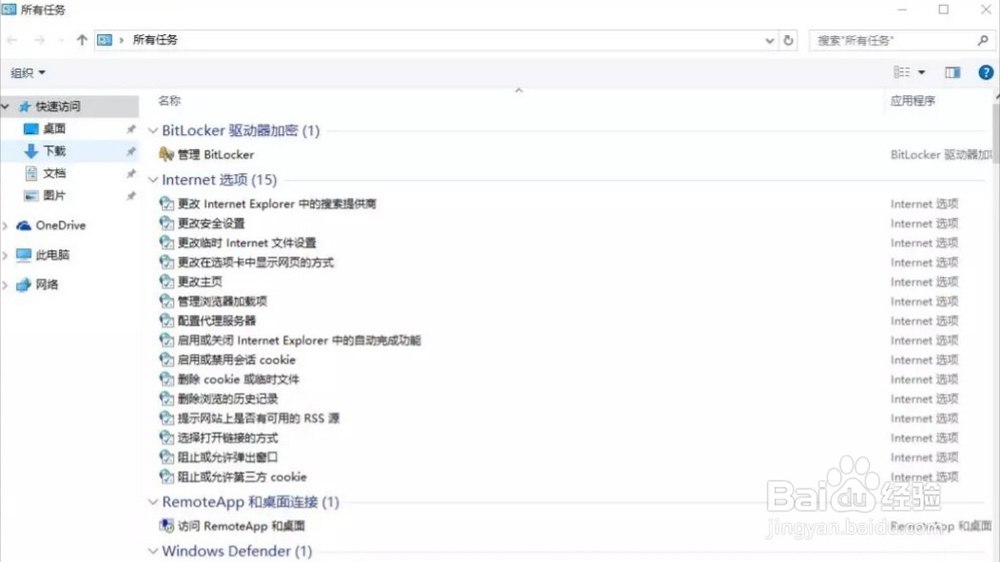Click icon for 提示网站上是否有可用的 RSS 源

(166, 418)
